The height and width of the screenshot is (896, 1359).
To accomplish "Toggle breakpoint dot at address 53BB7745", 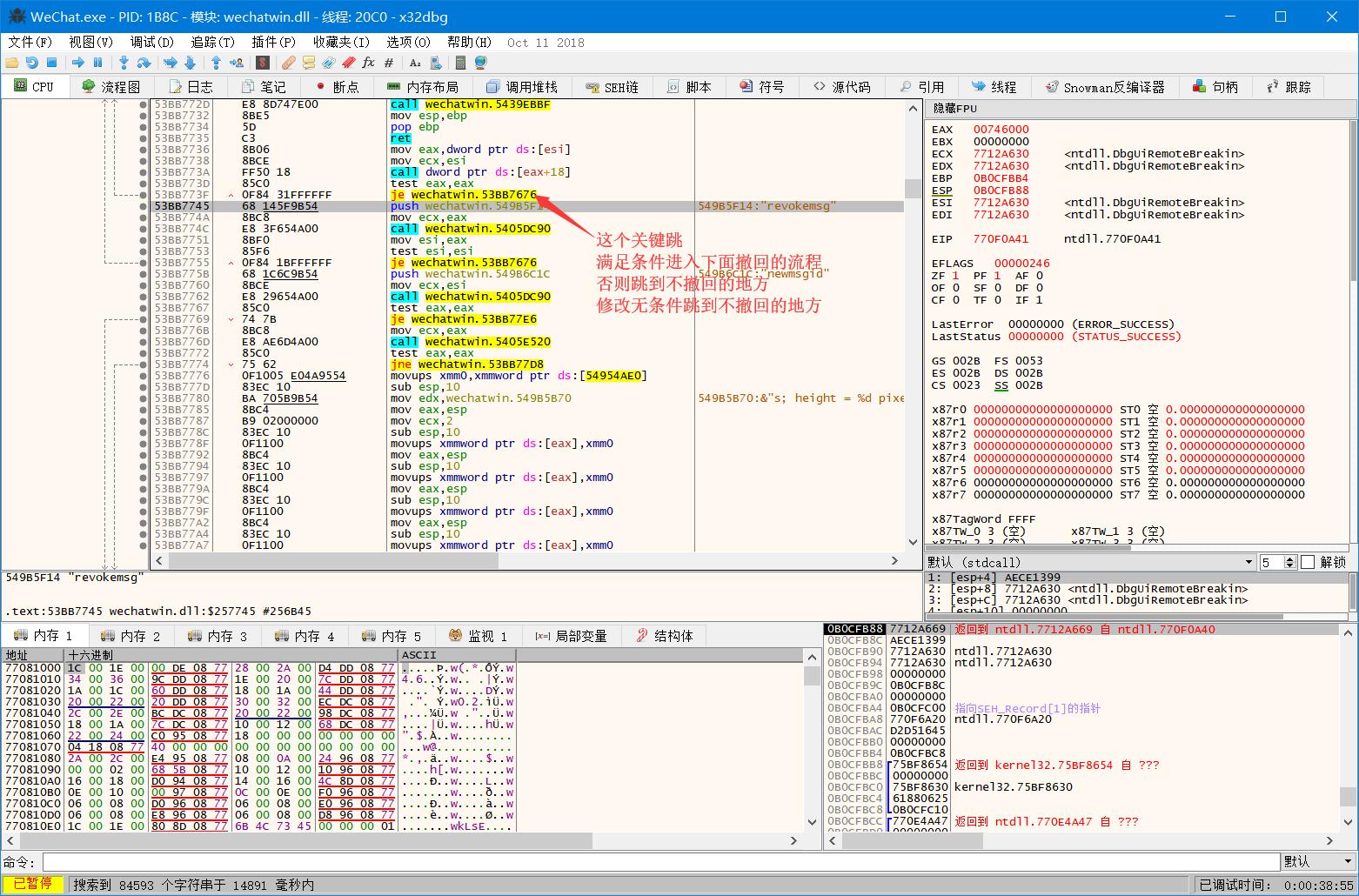I will click(x=143, y=206).
